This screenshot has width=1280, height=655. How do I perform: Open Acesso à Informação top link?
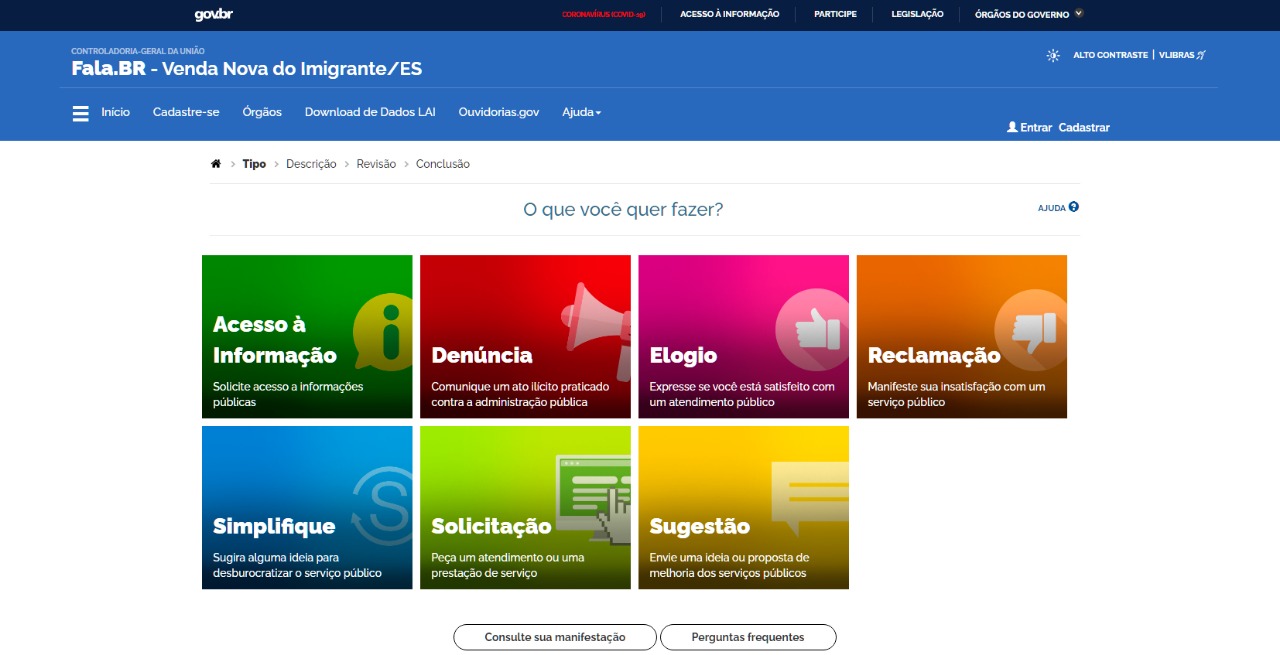tap(729, 14)
